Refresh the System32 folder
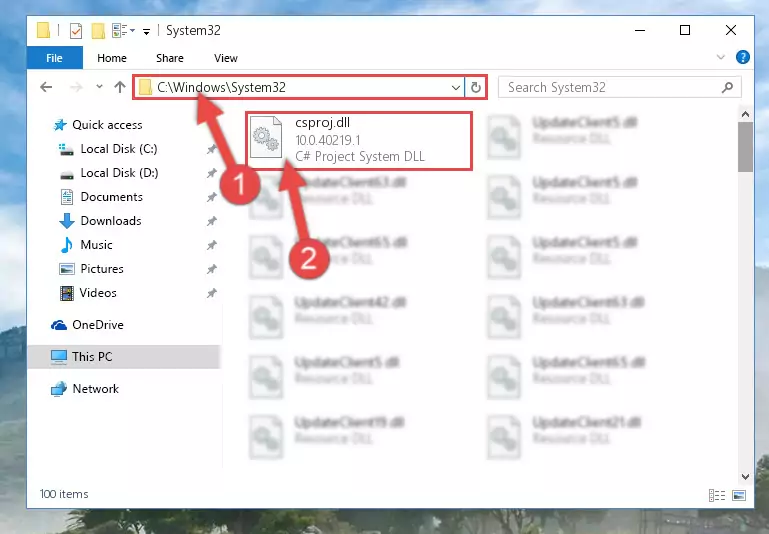This screenshot has width=769, height=534. coord(476,88)
